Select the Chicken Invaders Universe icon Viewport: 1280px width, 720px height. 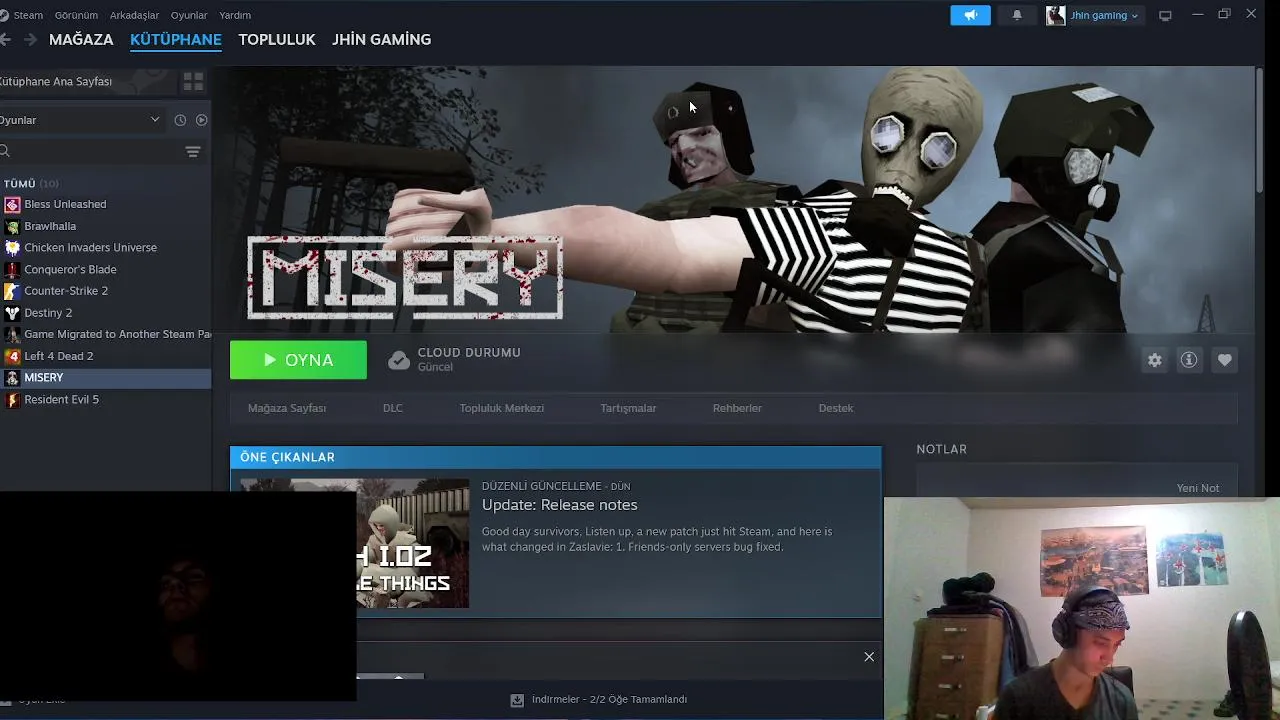coord(12,248)
